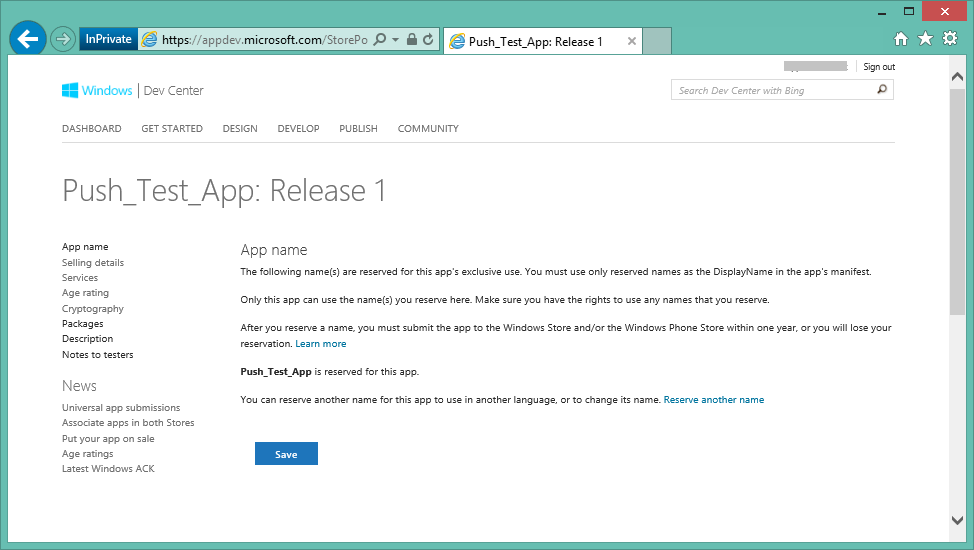Click the vertical scrollbar thumb
The height and width of the screenshot is (550, 974).
tap(957, 202)
